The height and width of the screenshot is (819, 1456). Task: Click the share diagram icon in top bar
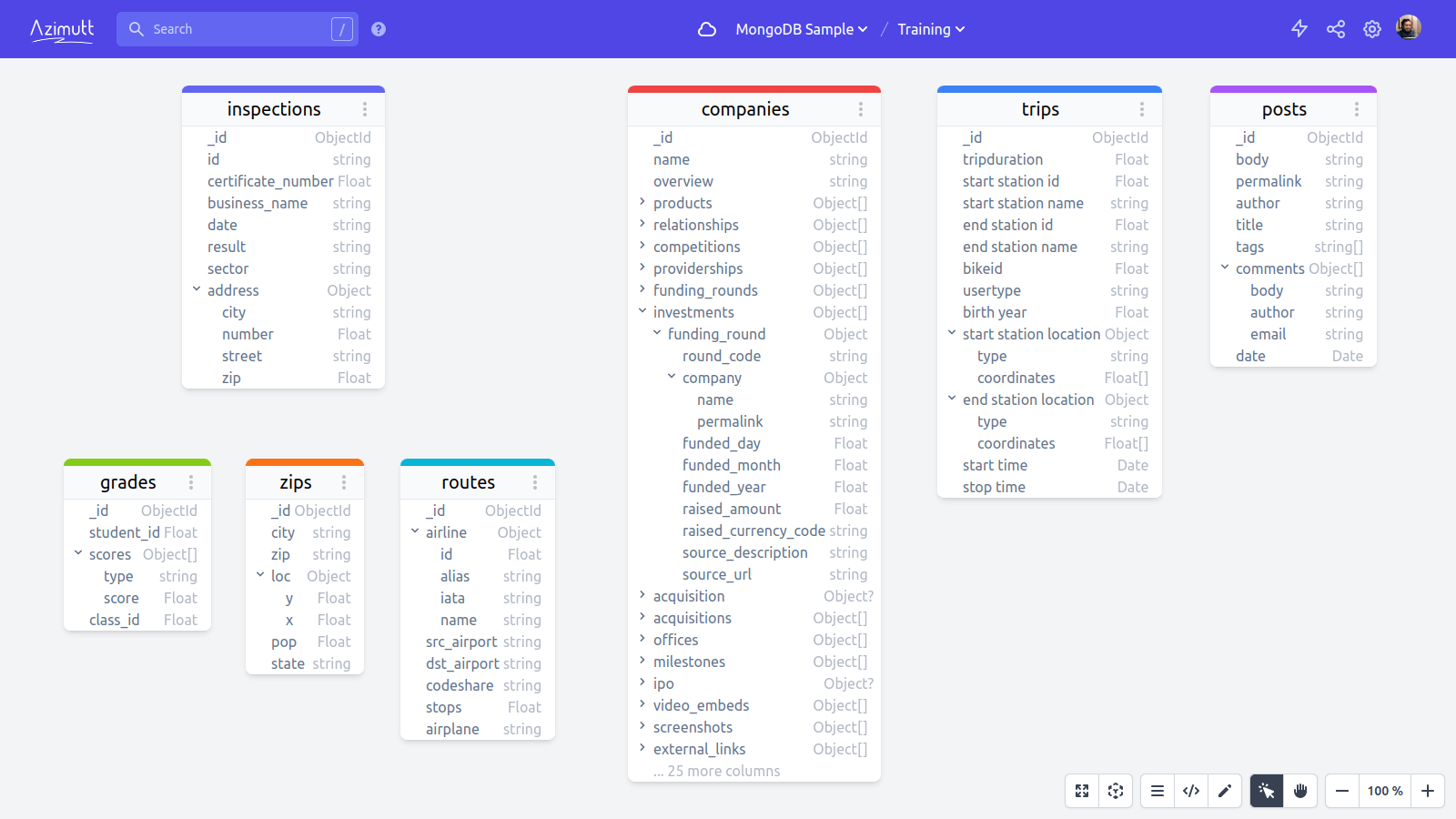point(1336,28)
